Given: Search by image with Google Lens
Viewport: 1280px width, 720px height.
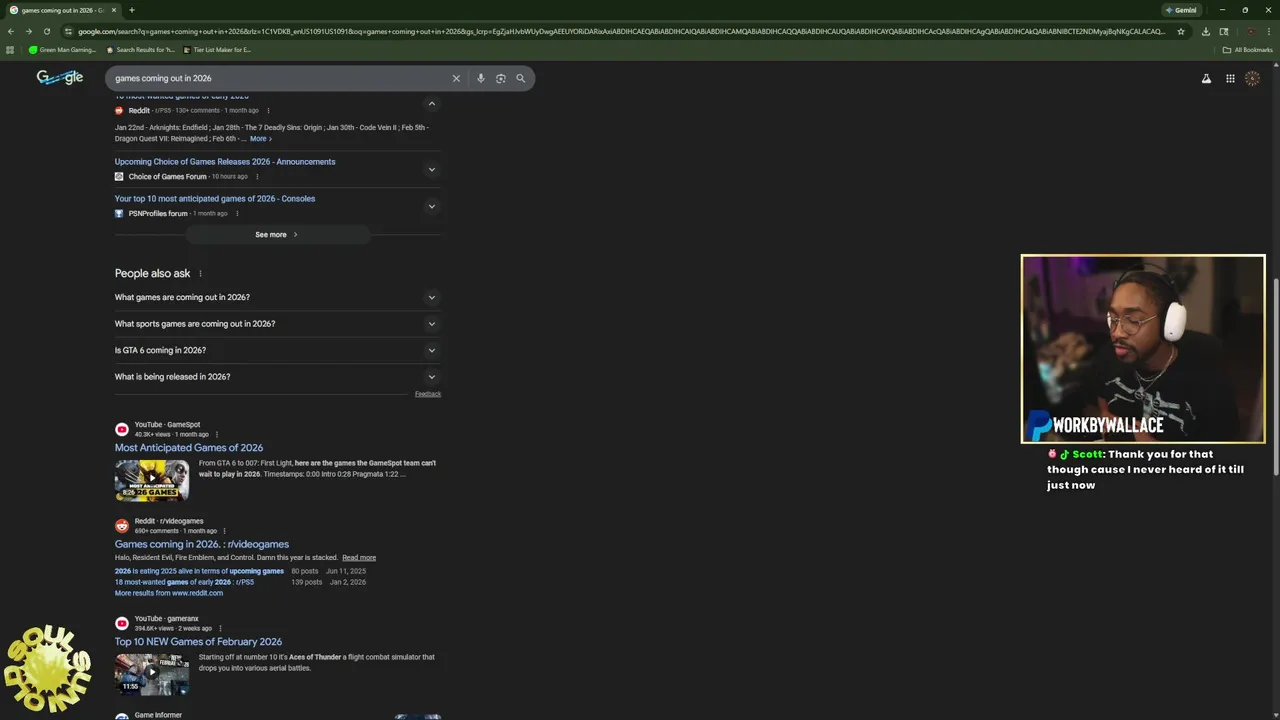Looking at the screenshot, I should 500,78.
